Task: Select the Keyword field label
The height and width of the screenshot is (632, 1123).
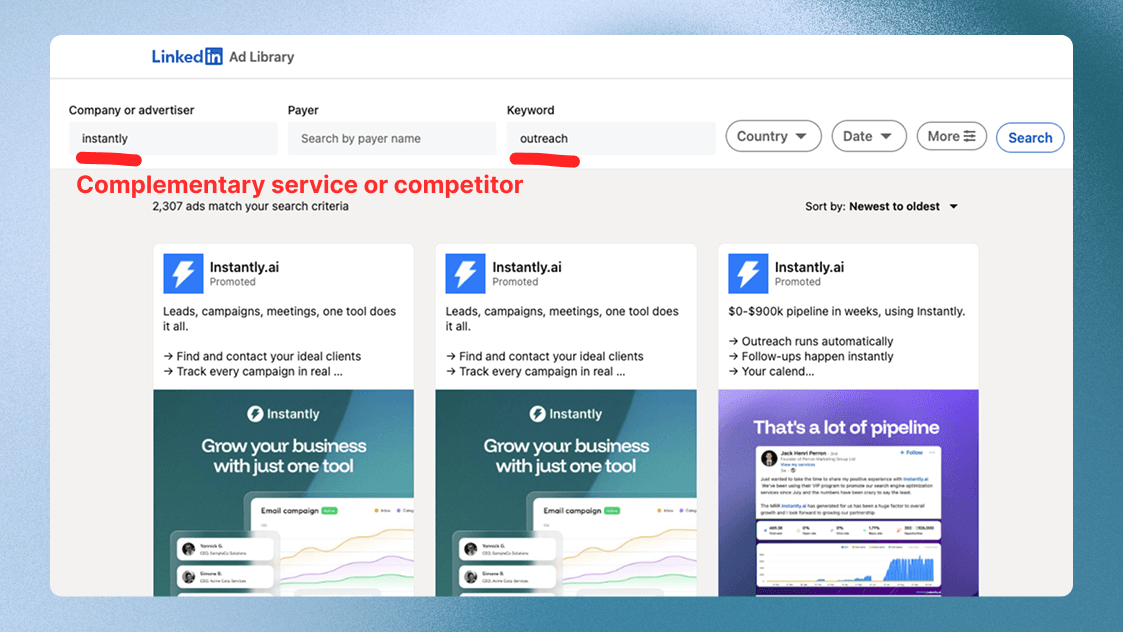Action: pos(531,110)
